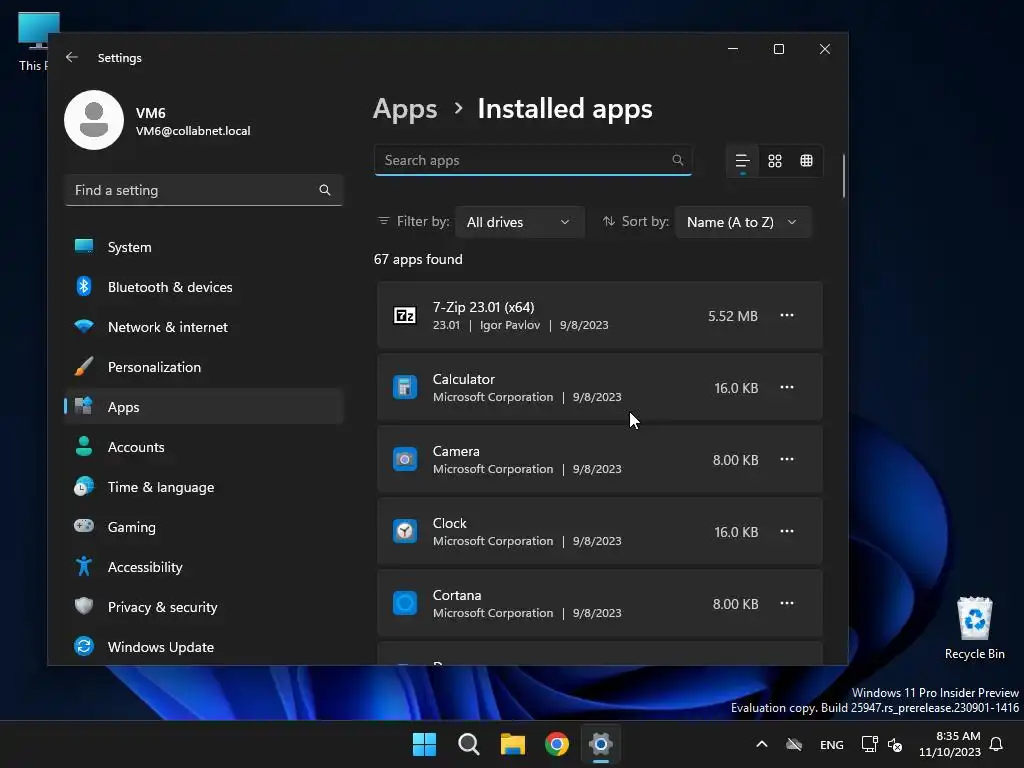1024x768 pixels.
Task: Open the Windows Start menu
Action: pyautogui.click(x=424, y=744)
